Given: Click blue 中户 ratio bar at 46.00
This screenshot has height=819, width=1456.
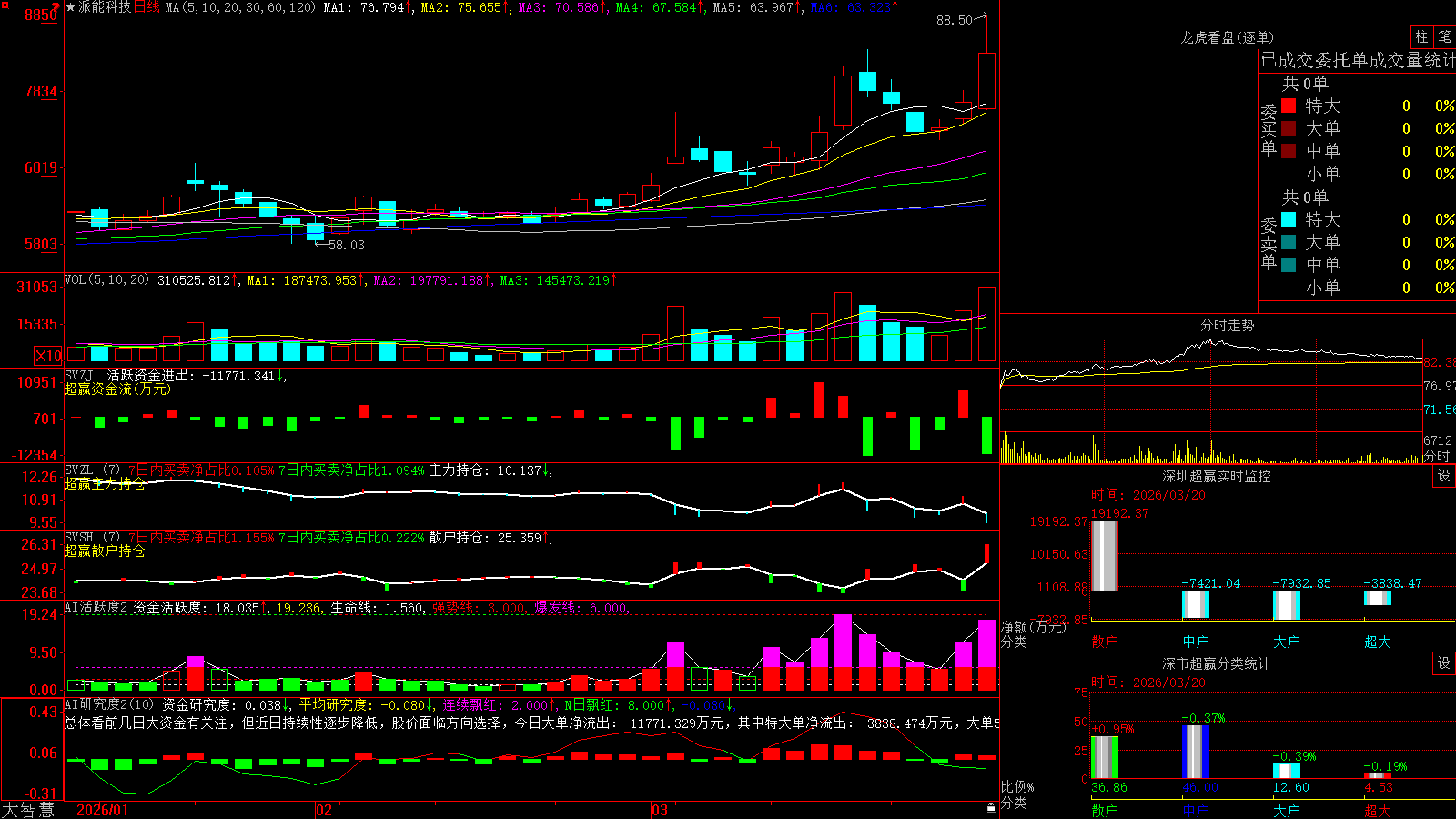Looking at the screenshot, I should point(1196,752).
